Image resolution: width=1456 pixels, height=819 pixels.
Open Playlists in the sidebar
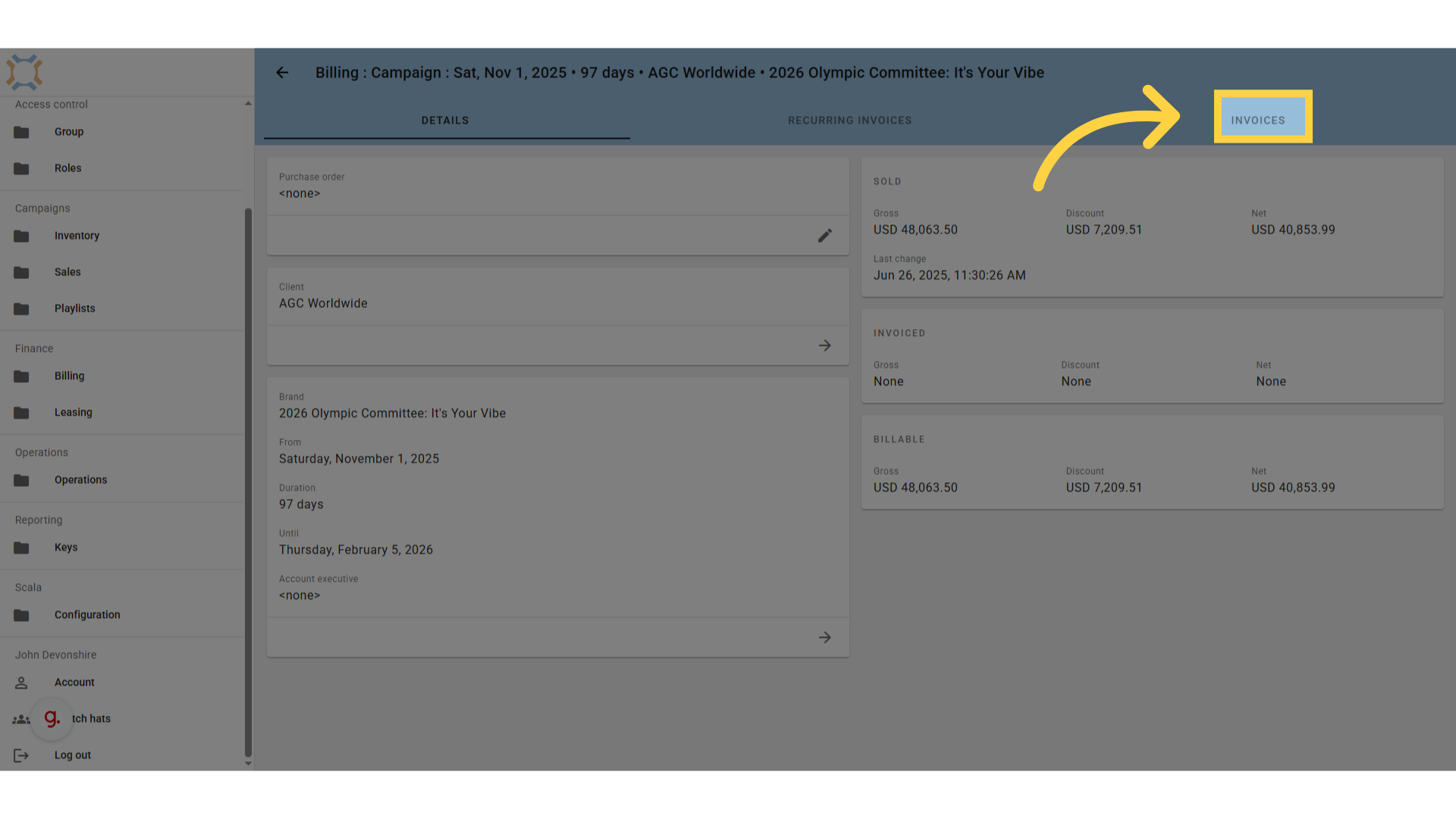click(74, 309)
